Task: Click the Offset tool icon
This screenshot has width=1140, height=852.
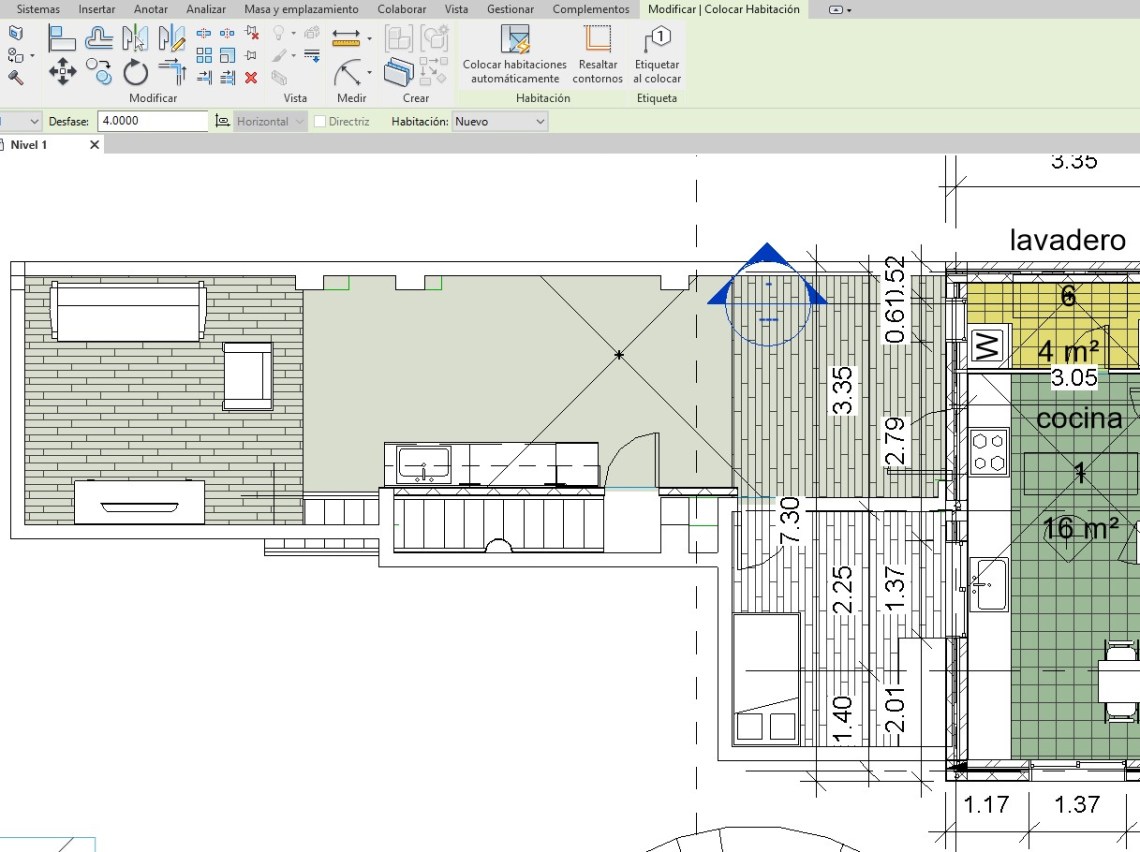Action: [98, 39]
